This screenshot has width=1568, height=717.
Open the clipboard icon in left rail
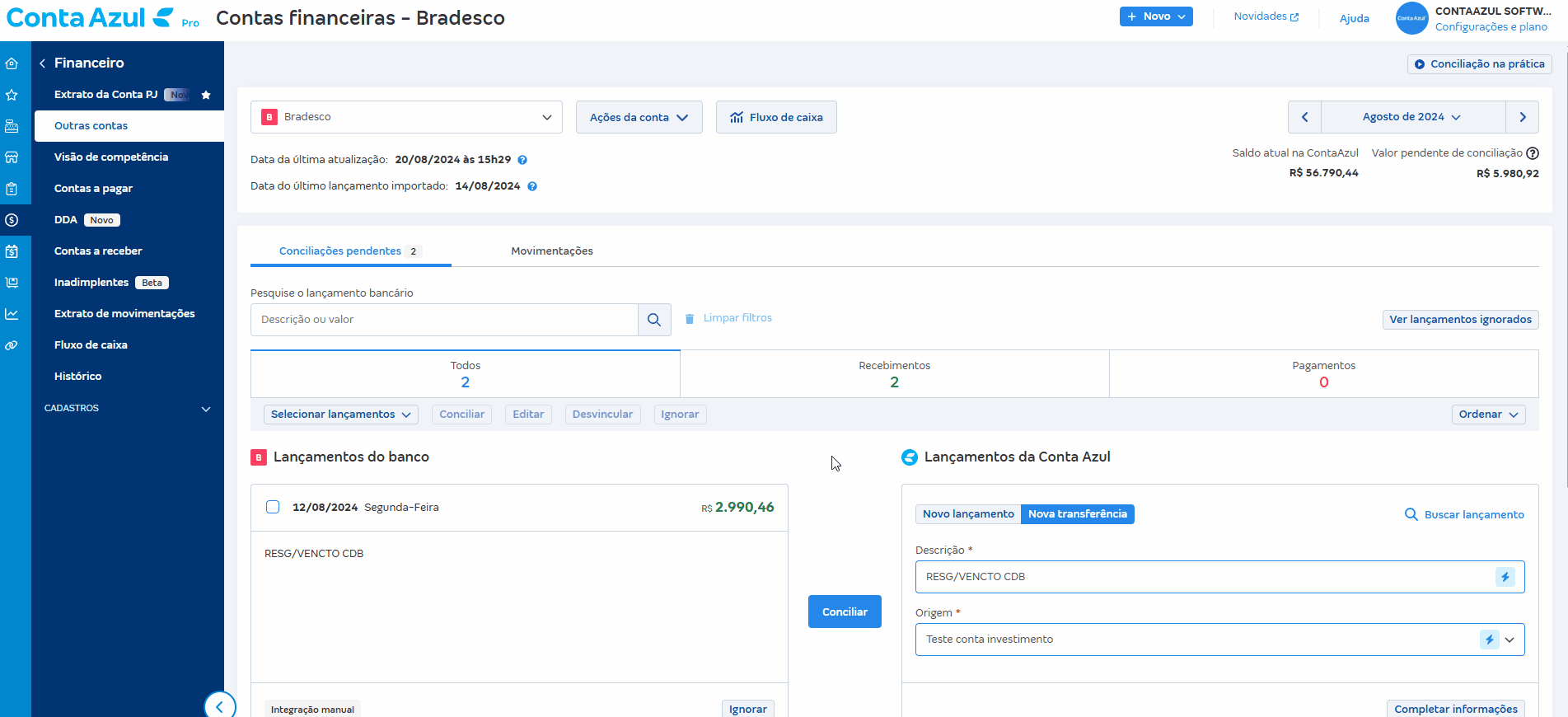[12, 189]
